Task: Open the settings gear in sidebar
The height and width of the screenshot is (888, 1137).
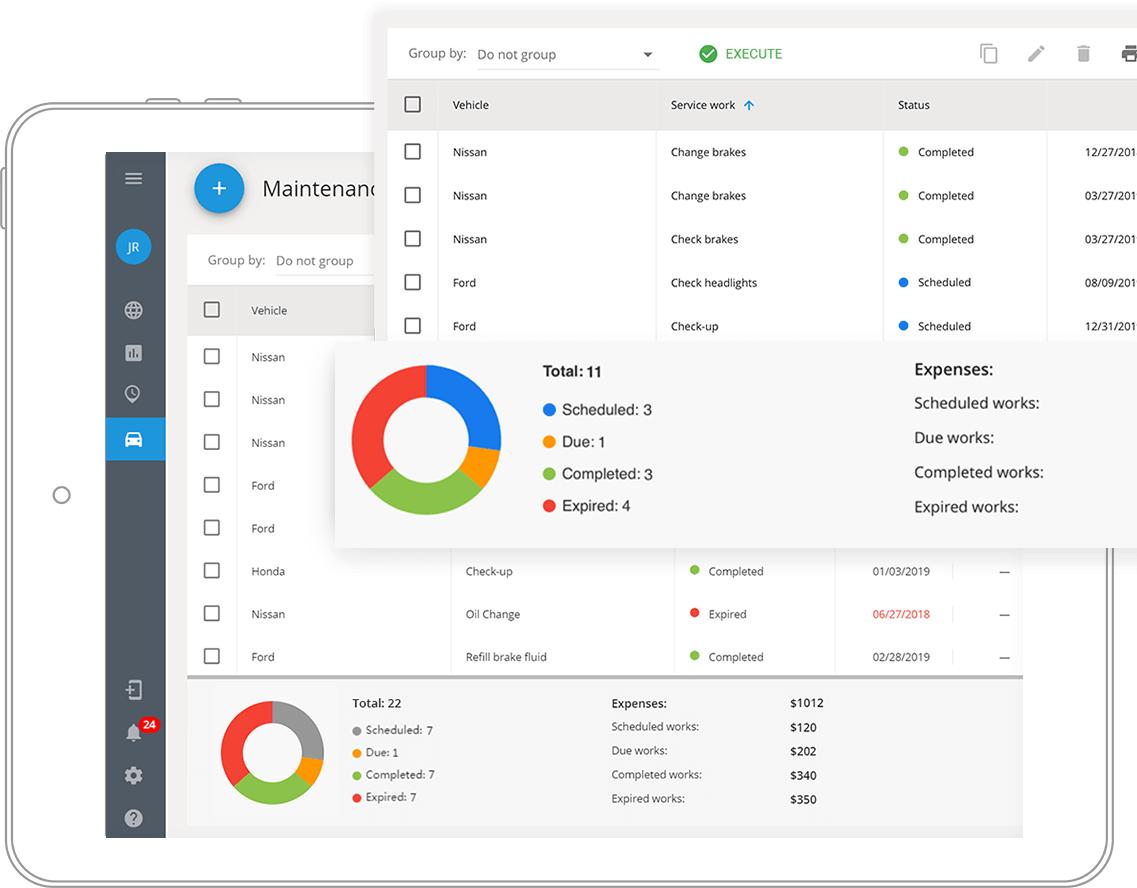Action: pyautogui.click(x=133, y=776)
